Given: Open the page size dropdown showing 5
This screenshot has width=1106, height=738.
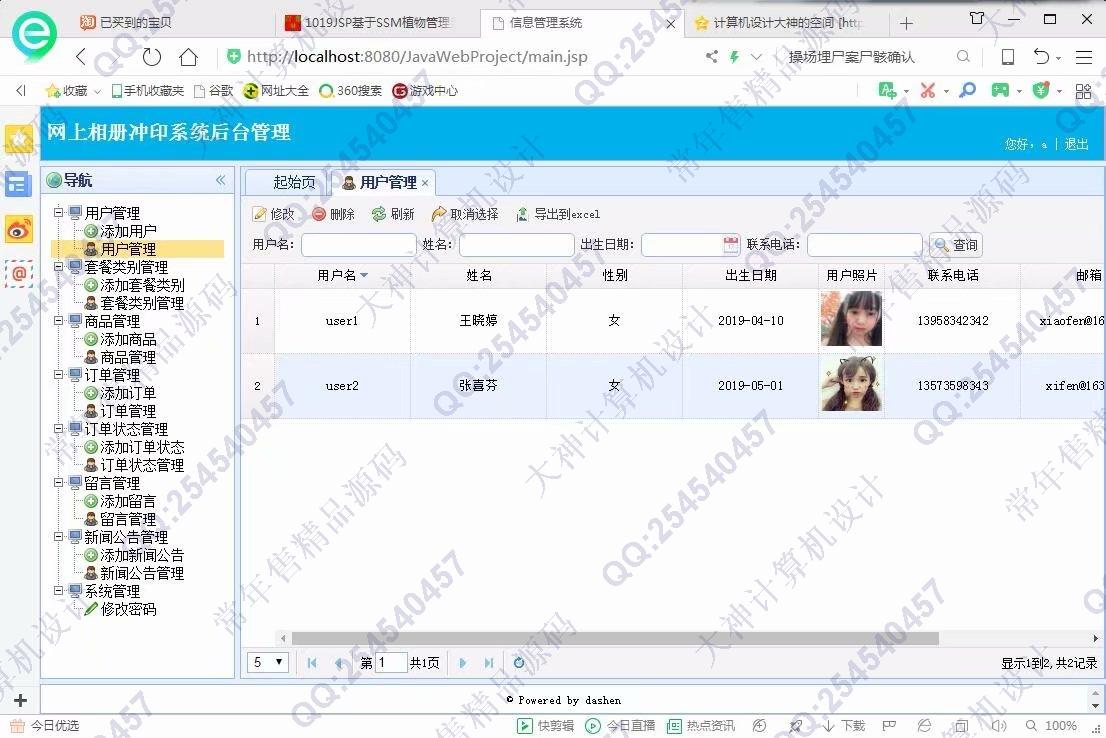Looking at the screenshot, I should pos(268,663).
